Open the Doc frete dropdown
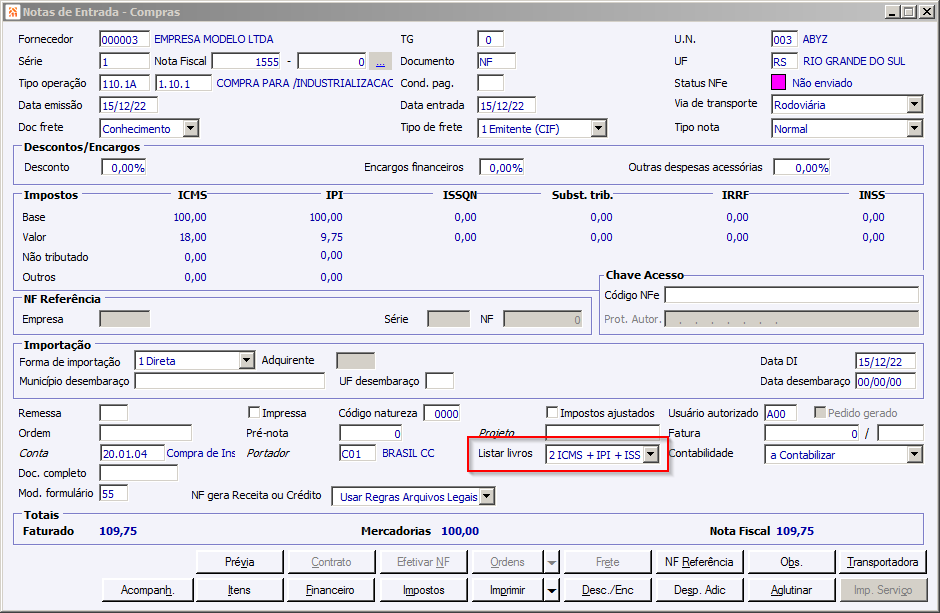940x613 pixels. pos(190,128)
